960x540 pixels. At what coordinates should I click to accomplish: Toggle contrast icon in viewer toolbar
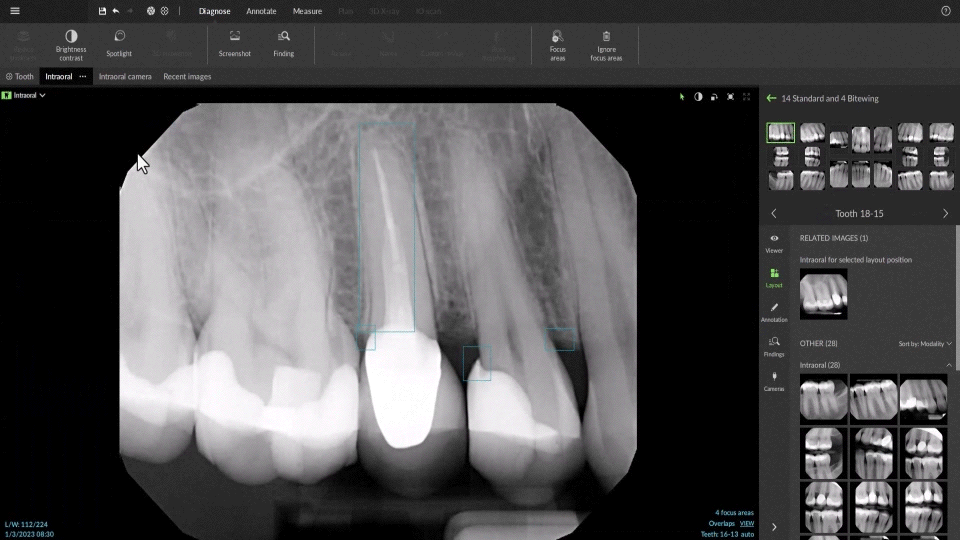pyautogui.click(x=698, y=97)
